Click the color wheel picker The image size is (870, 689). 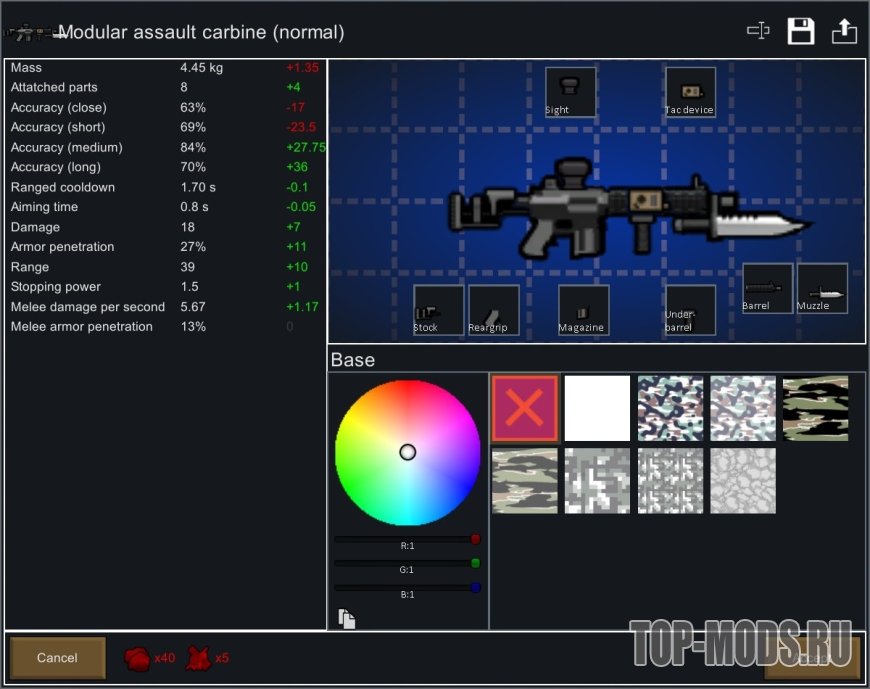[407, 452]
